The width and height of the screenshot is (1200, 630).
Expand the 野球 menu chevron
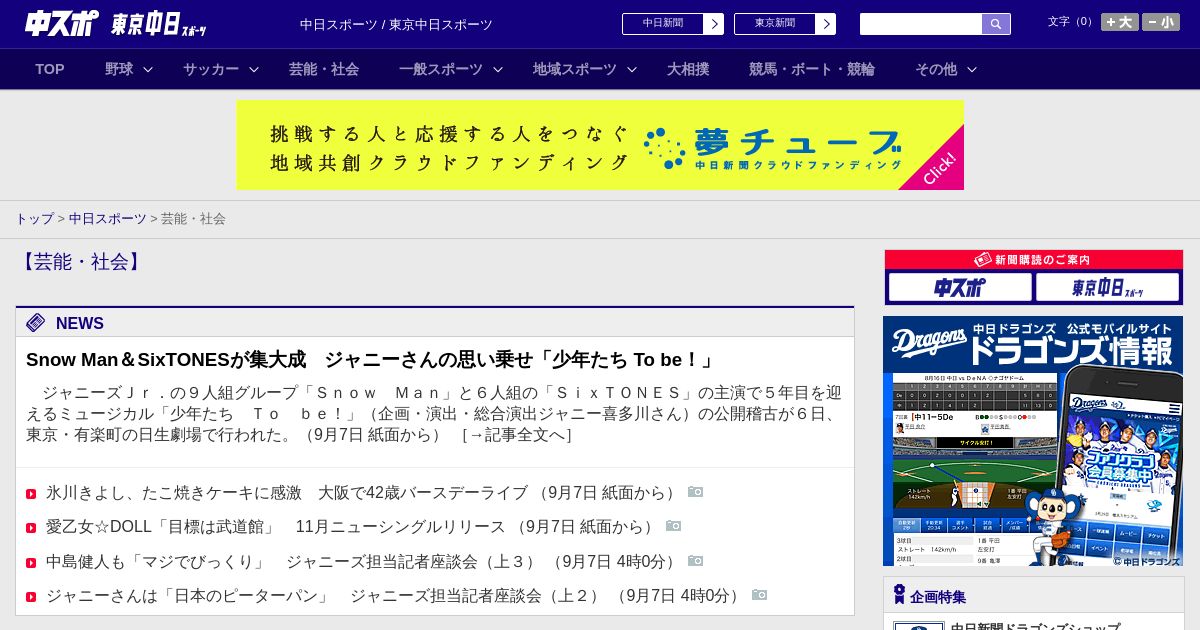tap(148, 69)
